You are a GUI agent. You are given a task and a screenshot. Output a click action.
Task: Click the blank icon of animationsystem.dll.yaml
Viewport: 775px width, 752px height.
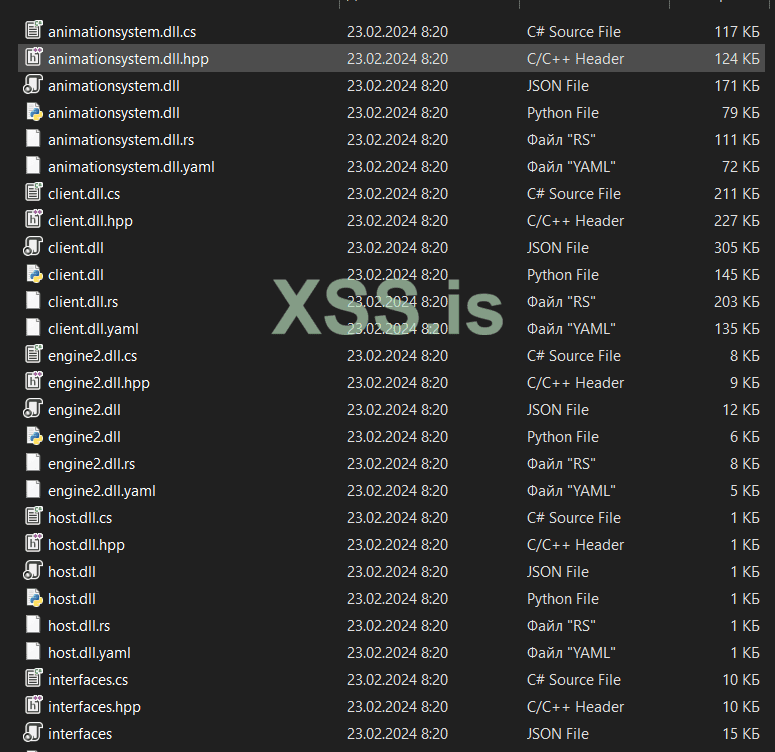coord(33,166)
